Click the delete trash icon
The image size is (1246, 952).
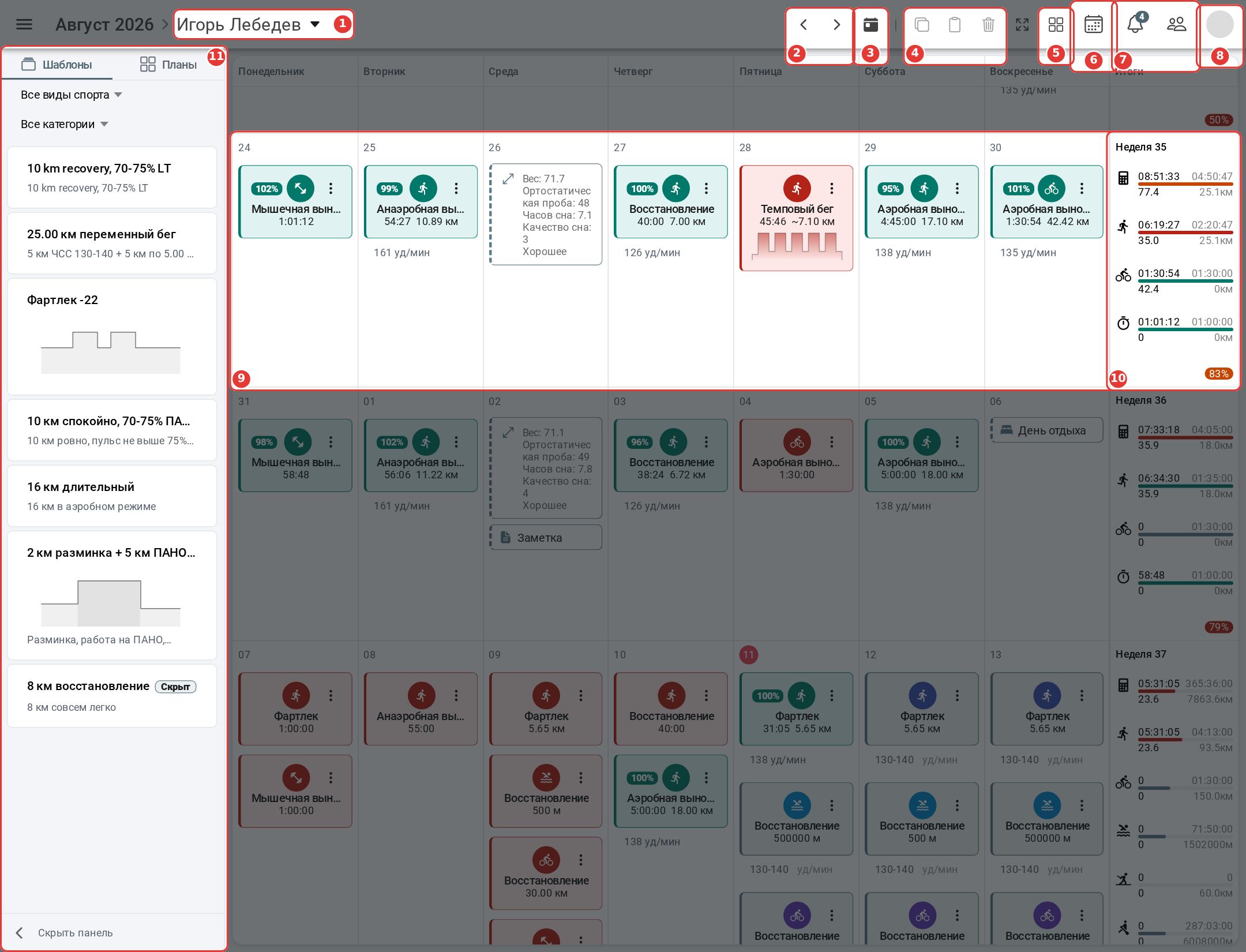click(x=988, y=24)
